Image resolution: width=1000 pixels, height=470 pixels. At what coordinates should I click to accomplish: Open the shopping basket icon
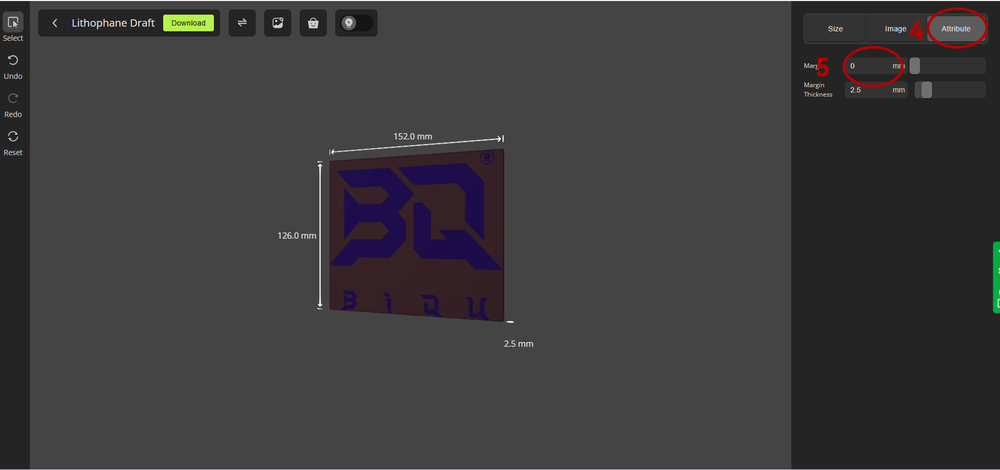point(314,23)
